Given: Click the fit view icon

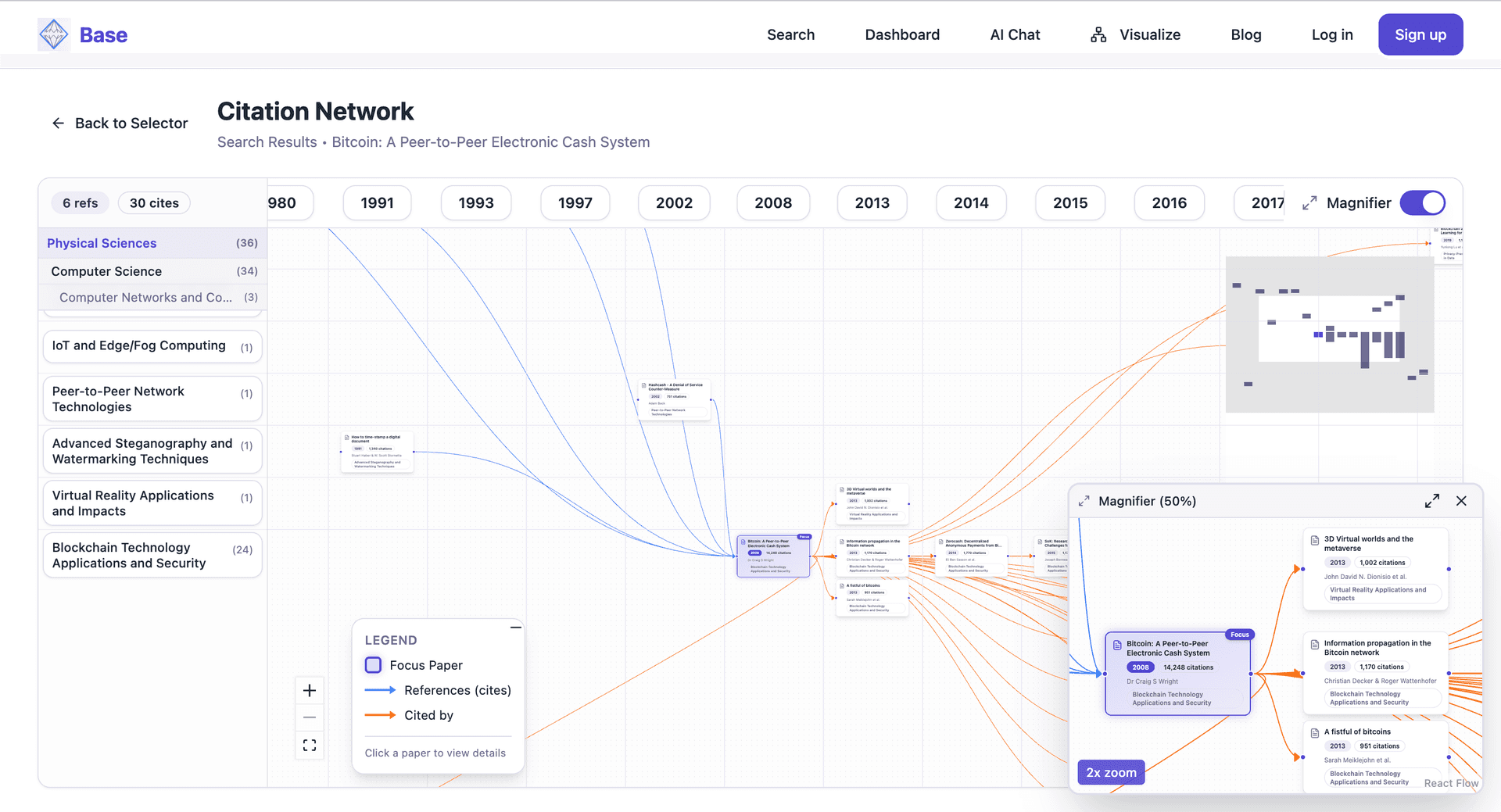Looking at the screenshot, I should coord(310,745).
